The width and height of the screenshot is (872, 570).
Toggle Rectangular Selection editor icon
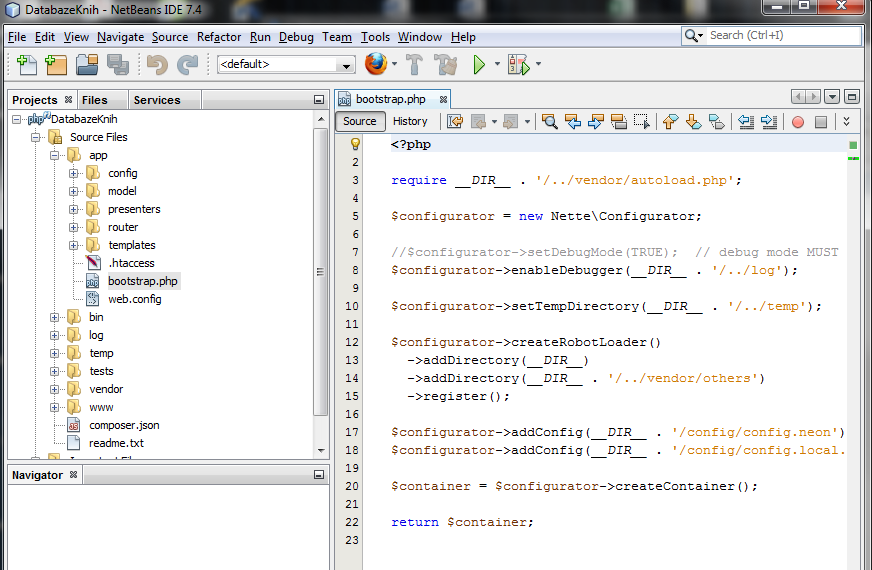pos(641,121)
